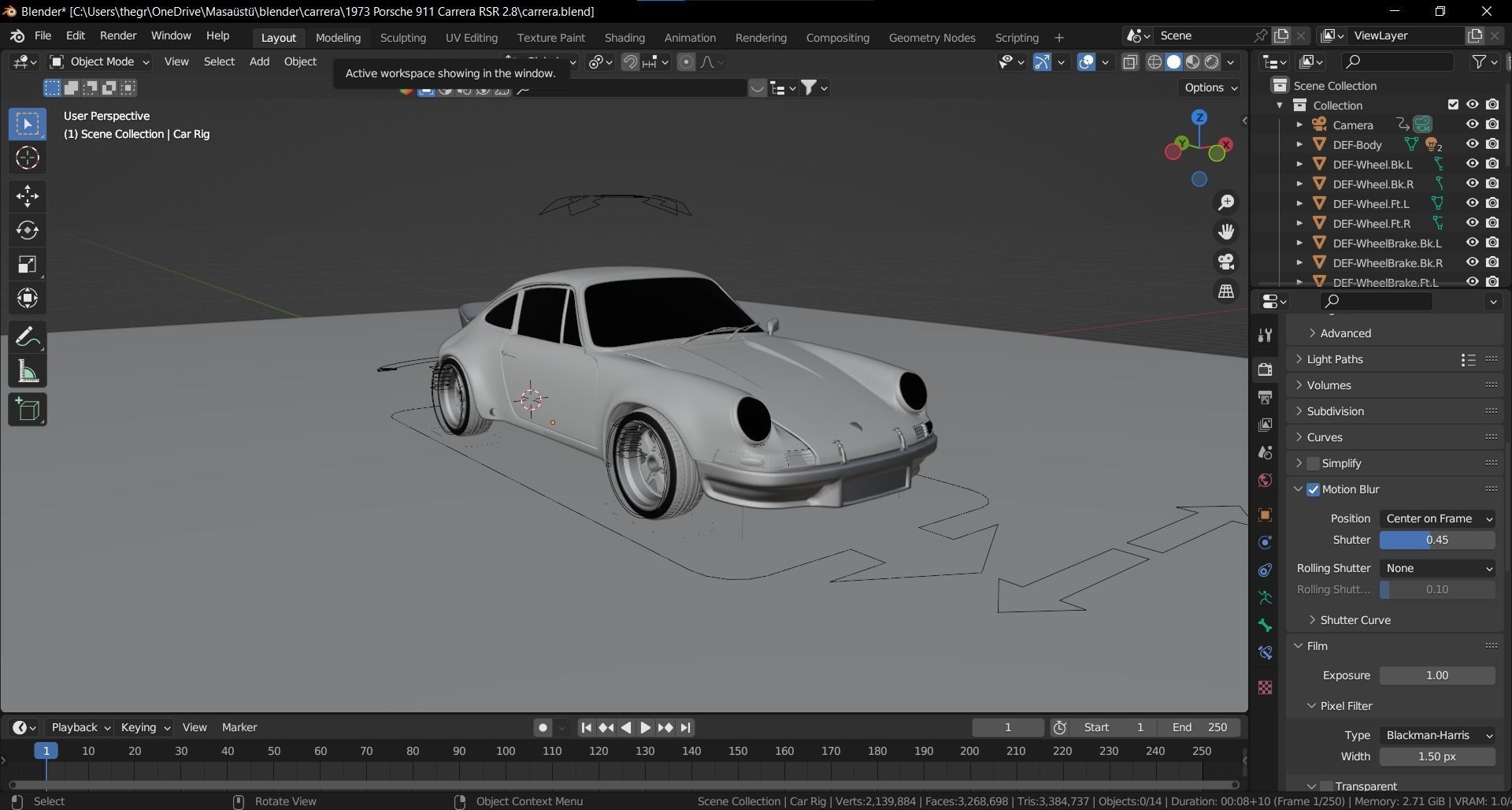1512x810 pixels.
Task: Open the Render properties tab
Action: 1266,370
